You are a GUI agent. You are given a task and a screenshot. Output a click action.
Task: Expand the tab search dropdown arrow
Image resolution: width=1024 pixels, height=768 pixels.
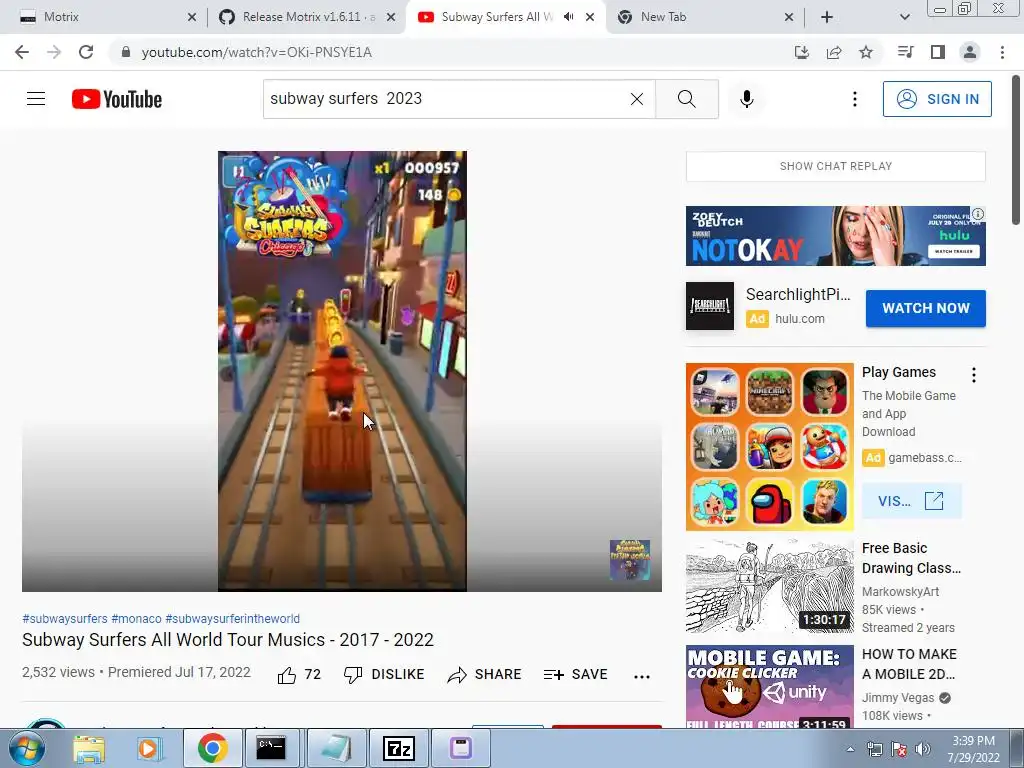point(904,17)
